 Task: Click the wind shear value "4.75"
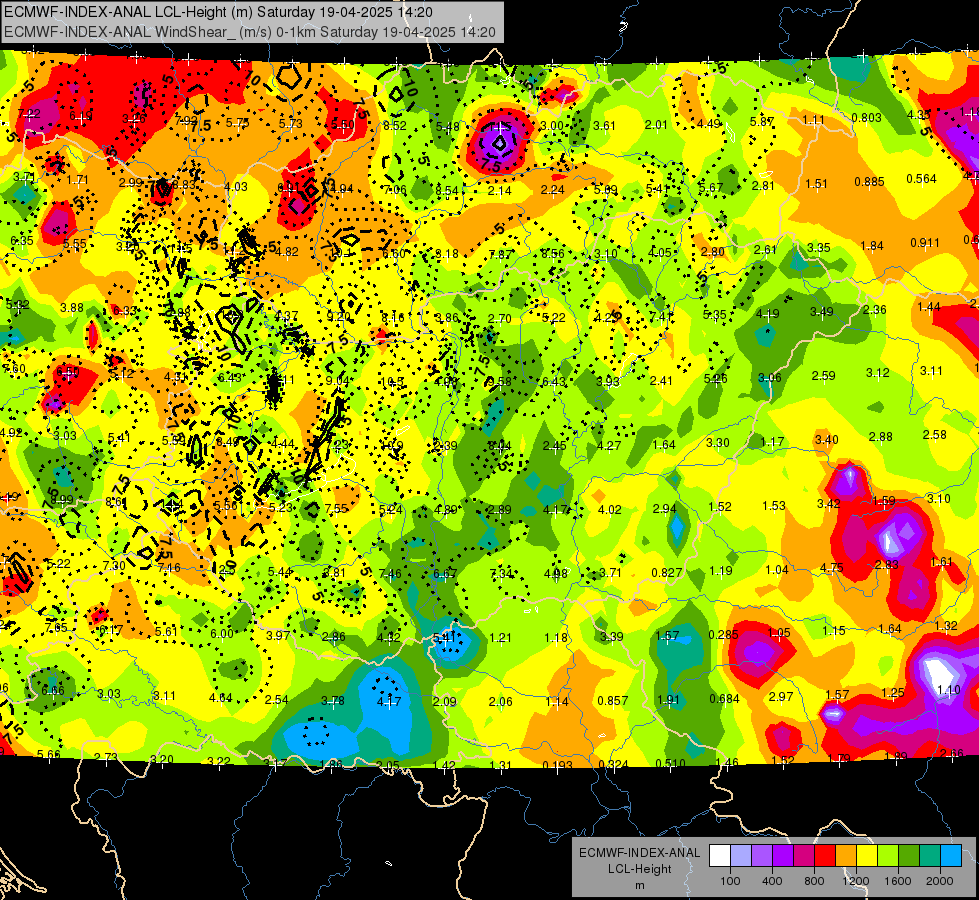(x=831, y=568)
